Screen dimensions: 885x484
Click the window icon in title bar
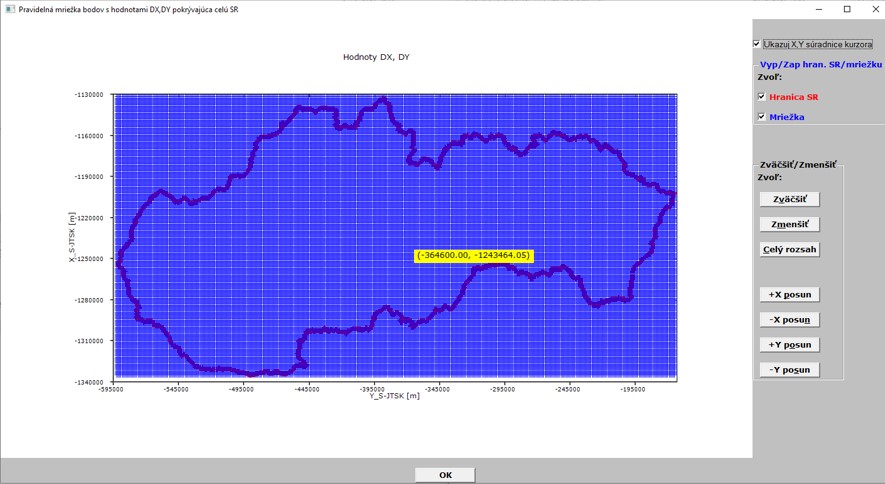[x=9, y=9]
